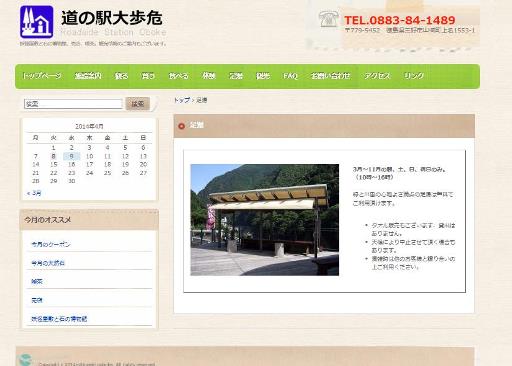Click the search button next to the input
Viewport: 512px width, 366px height.
pyautogui.click(x=138, y=104)
